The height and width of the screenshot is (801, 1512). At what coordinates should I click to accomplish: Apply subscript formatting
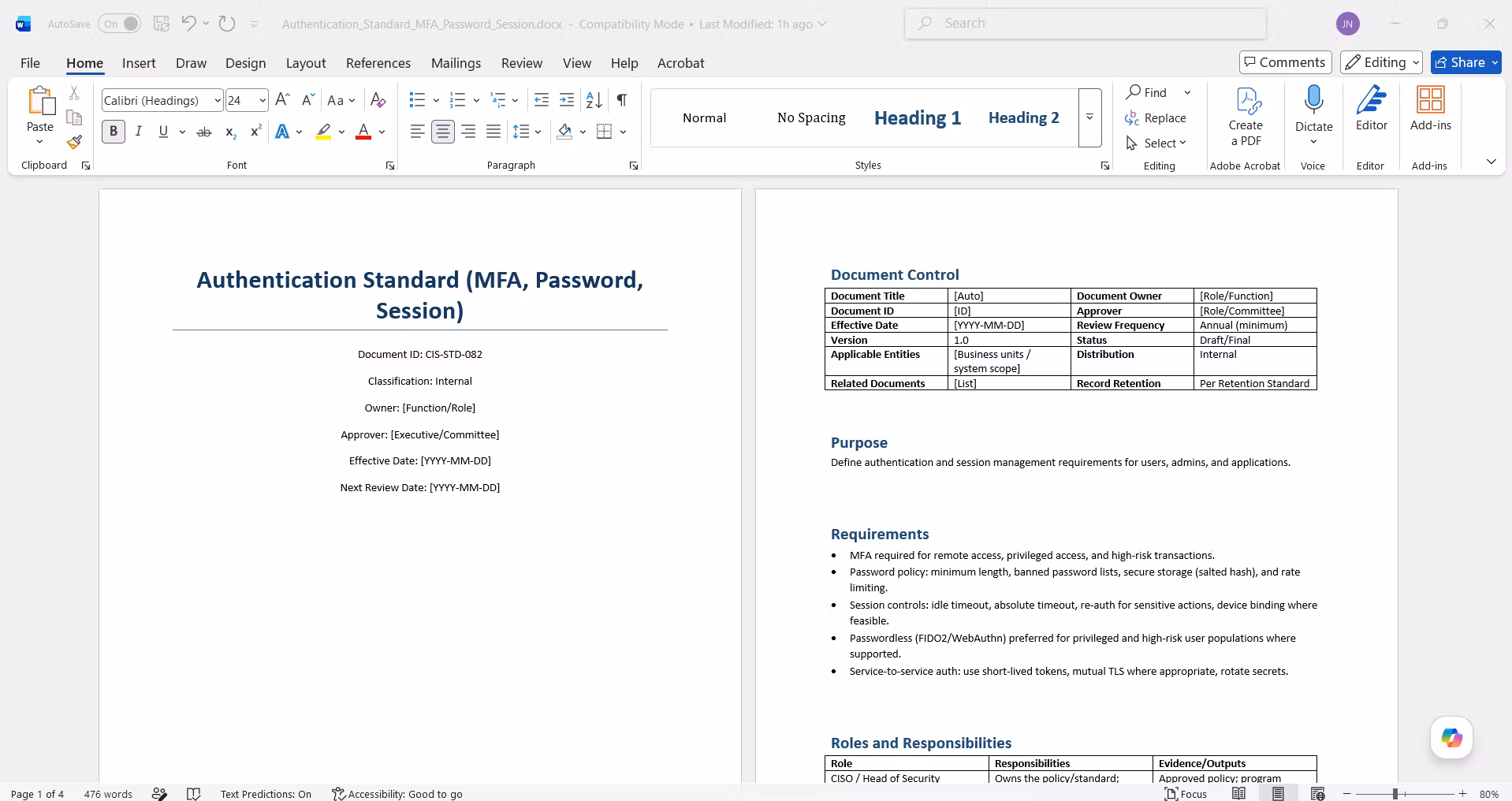[x=230, y=132]
